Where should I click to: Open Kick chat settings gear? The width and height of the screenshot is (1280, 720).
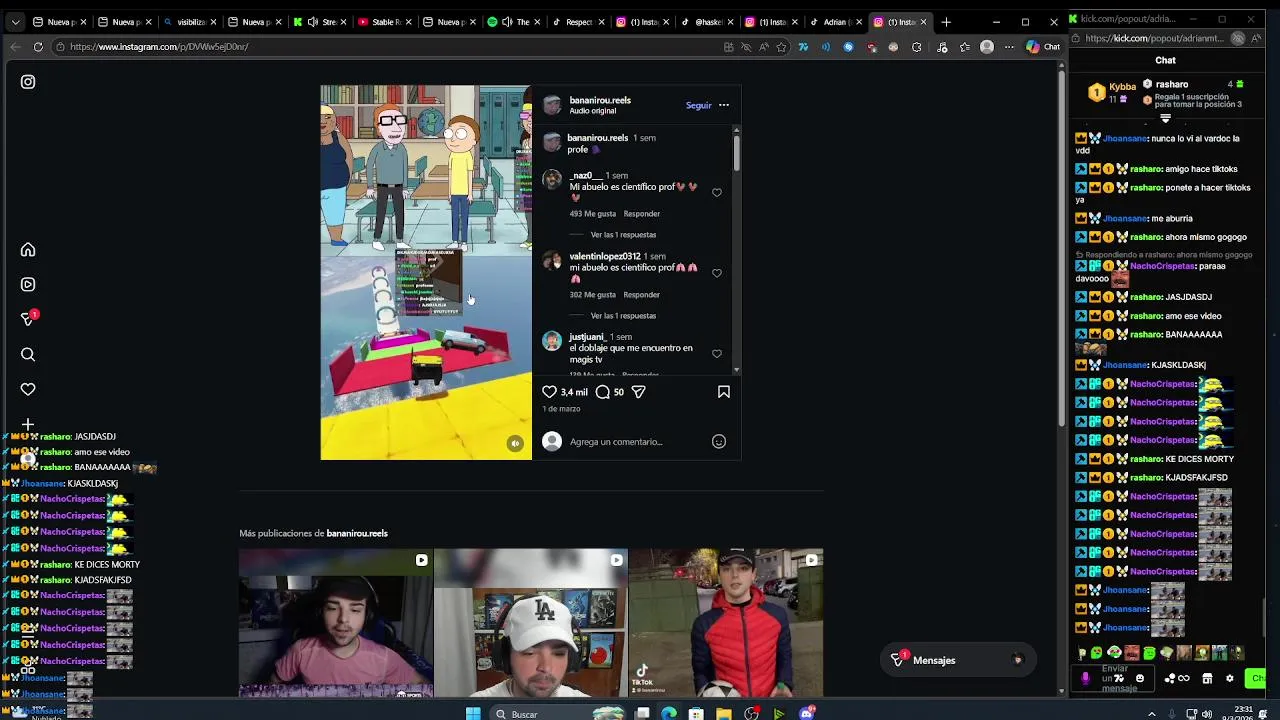click(x=1230, y=678)
